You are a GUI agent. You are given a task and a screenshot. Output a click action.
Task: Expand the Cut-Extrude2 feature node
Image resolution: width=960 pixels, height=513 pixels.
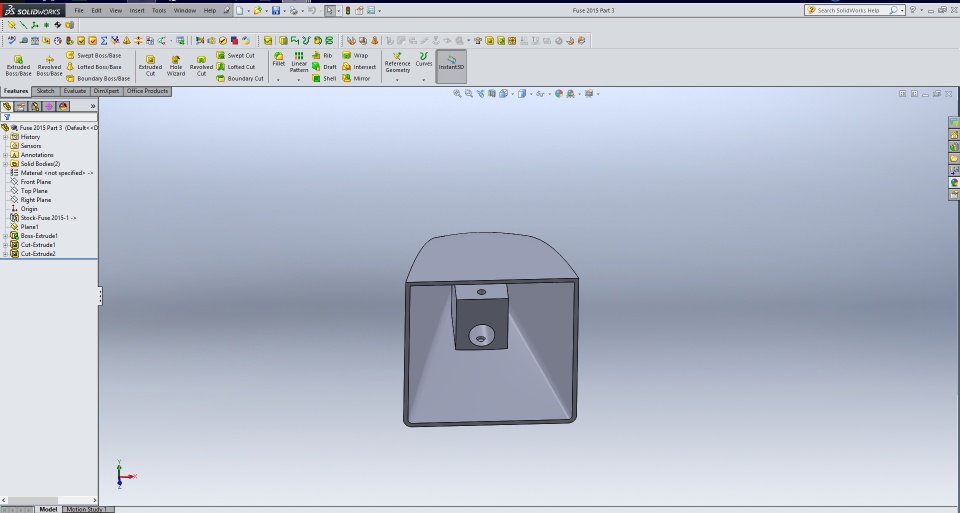(x=6, y=254)
